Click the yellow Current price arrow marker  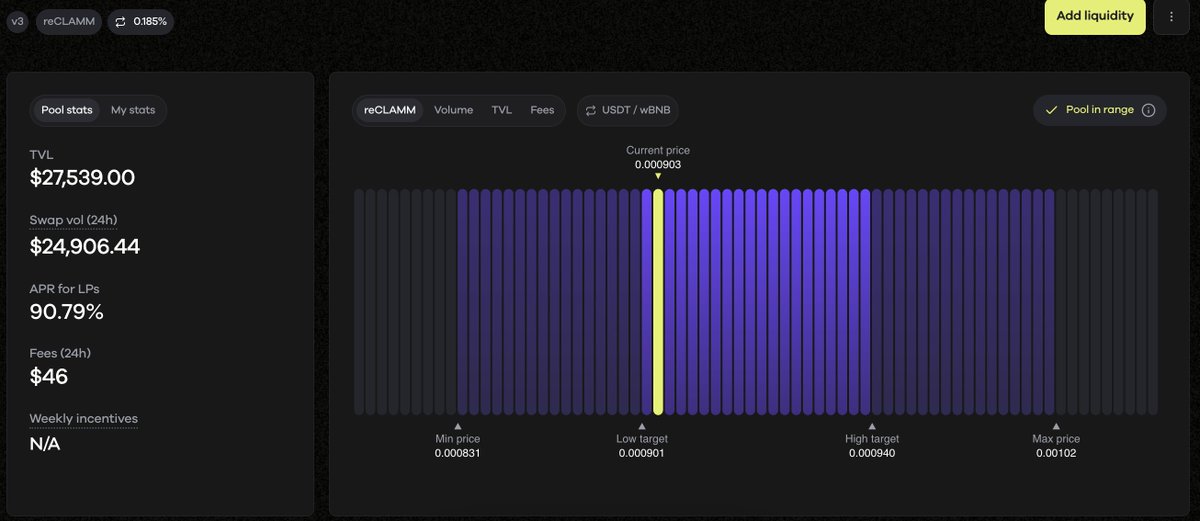pyautogui.click(x=658, y=176)
